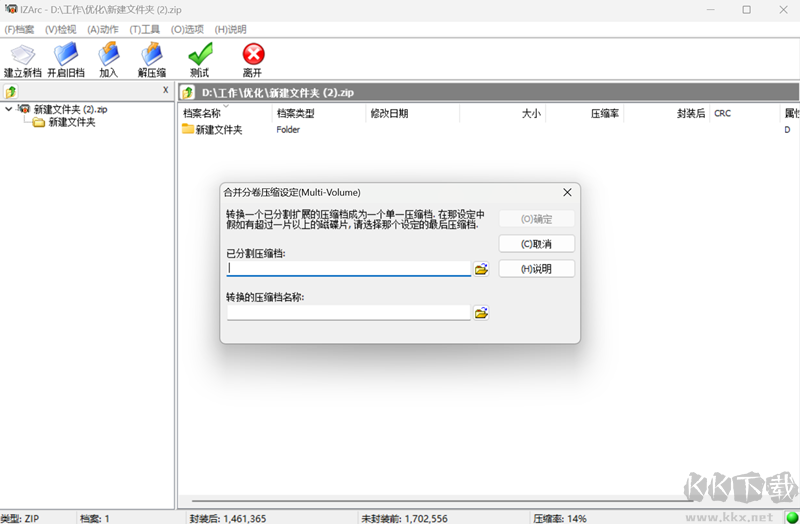
Task: Close the Multi-Volume dialog
Action: pos(567,192)
